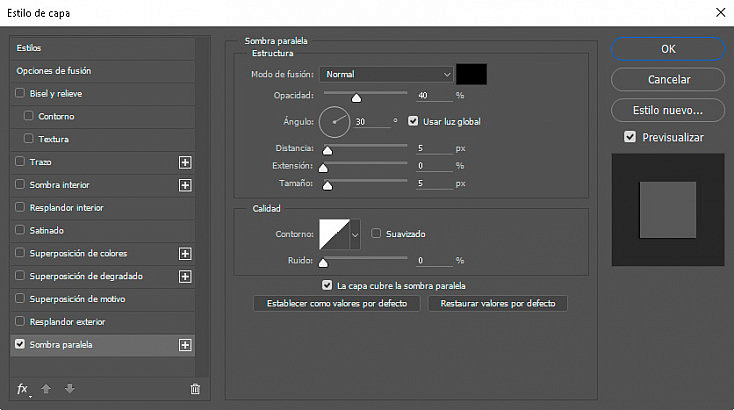Click plus icon next to Sombra interior
Screen dimensions: 734x410
tap(185, 185)
